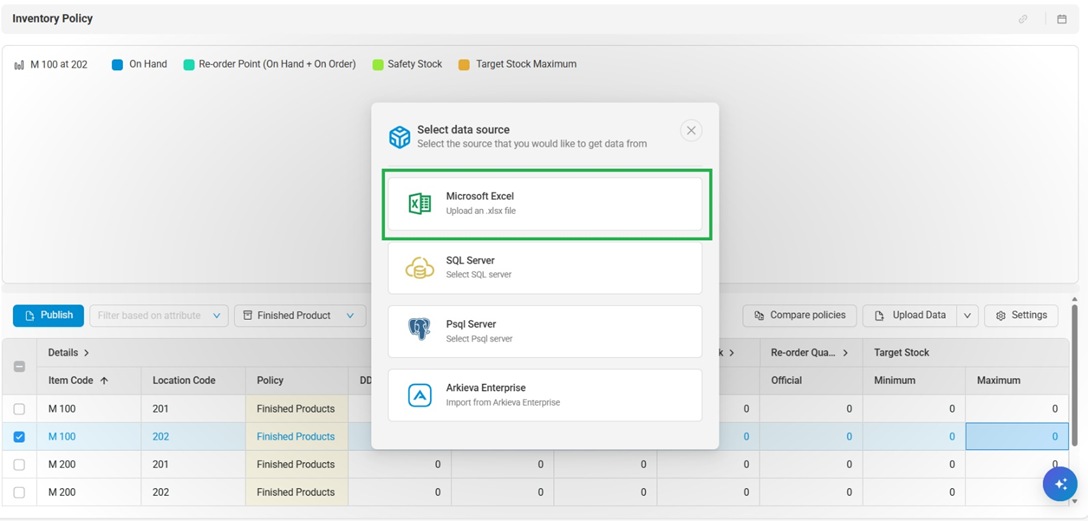The width and height of the screenshot is (1088, 521).
Task: Choose the Psql Server data source option
Action: coord(545,331)
